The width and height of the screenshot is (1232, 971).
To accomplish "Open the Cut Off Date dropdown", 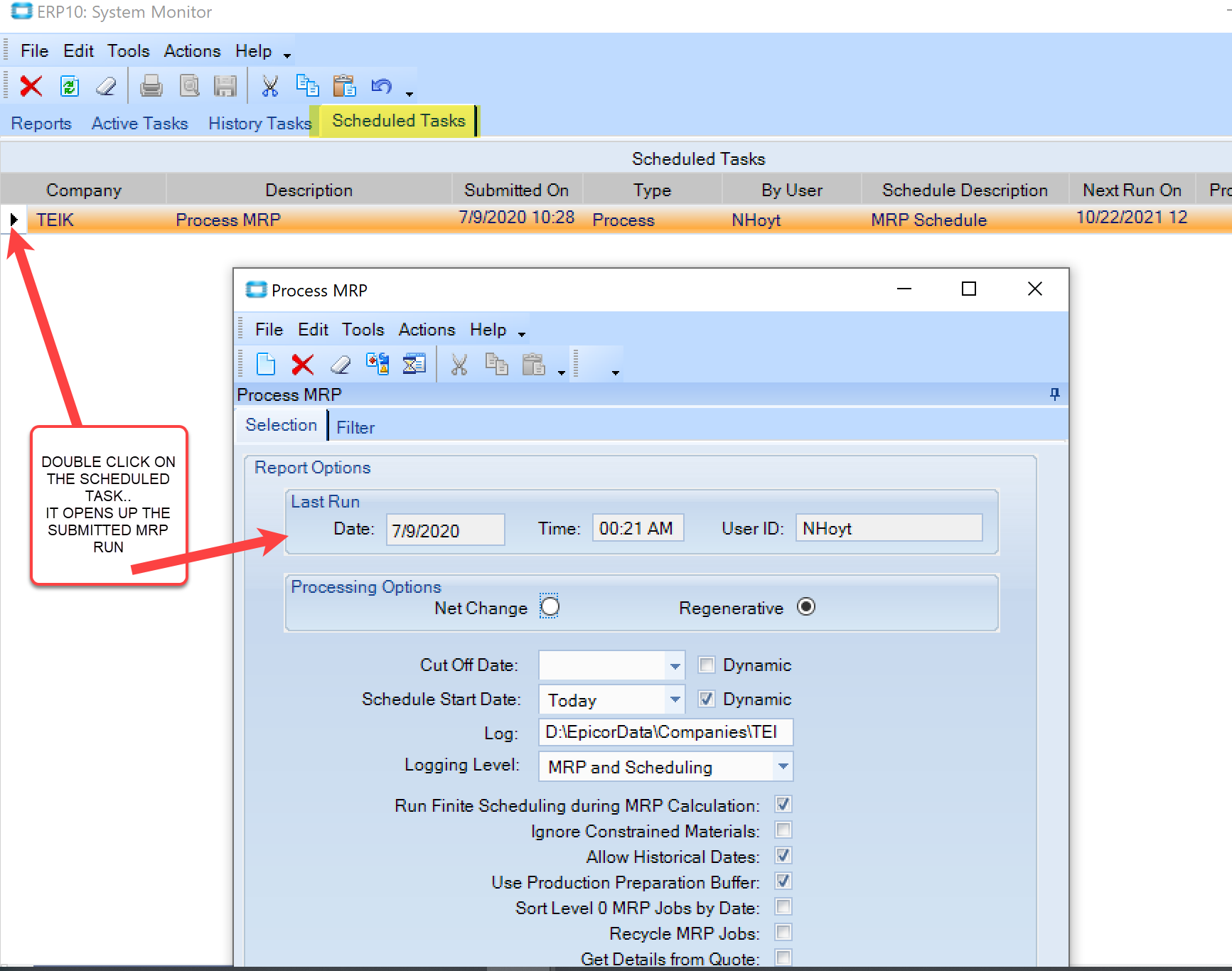I will pos(674,665).
